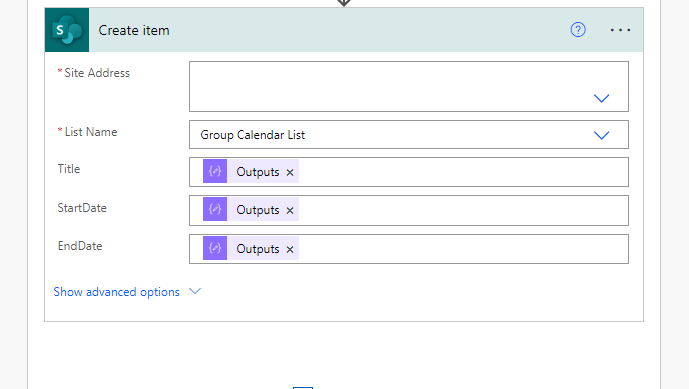Remove the Outputs token from StartDate
This screenshot has width=689, height=389.
(290, 211)
